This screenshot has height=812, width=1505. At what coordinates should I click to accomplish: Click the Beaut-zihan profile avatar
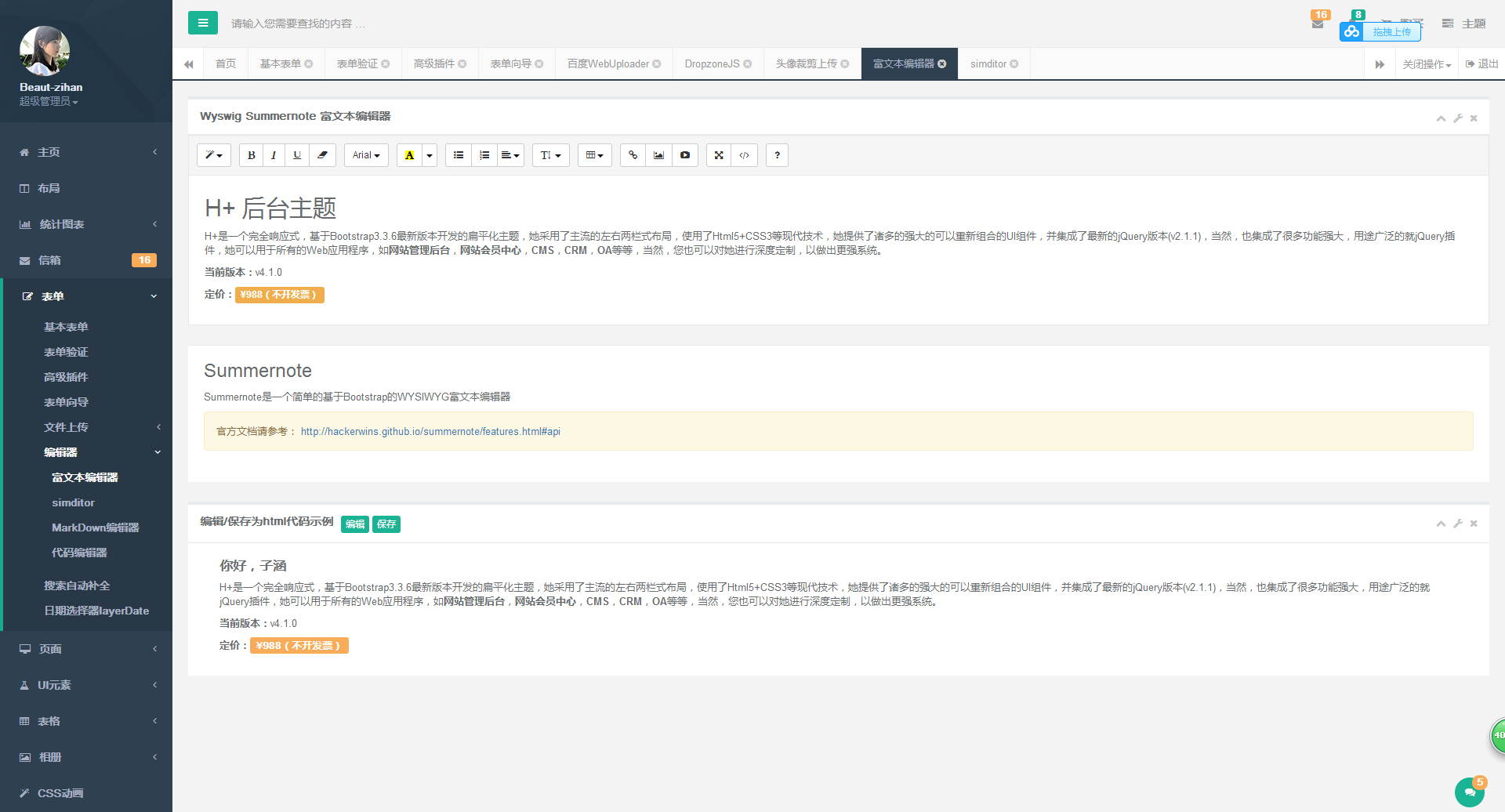pyautogui.click(x=45, y=51)
